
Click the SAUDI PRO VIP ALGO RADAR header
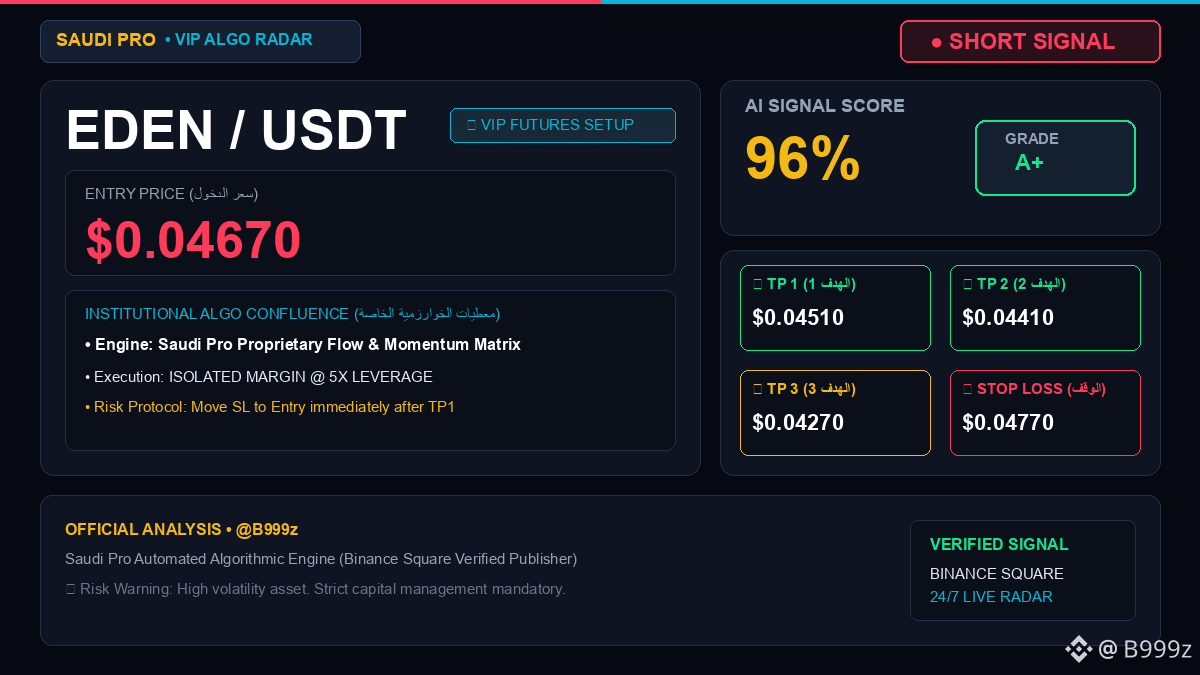click(x=200, y=41)
